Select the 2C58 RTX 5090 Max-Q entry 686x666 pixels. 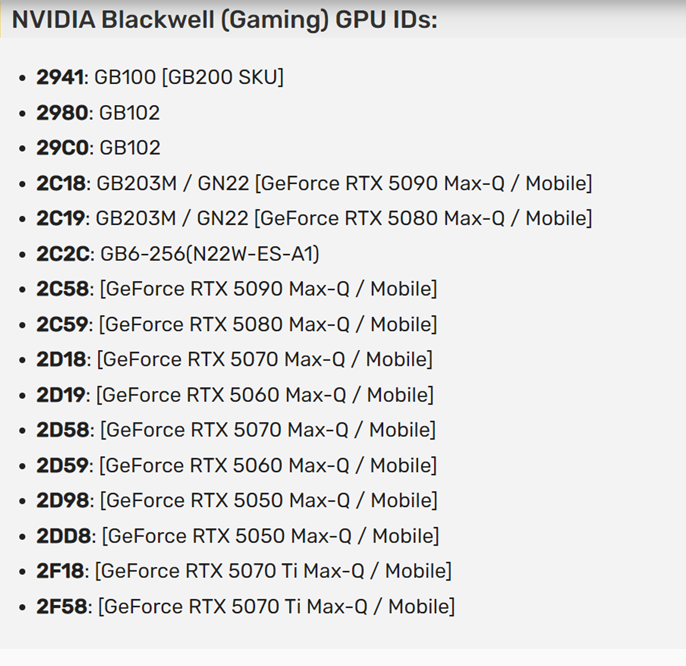pyautogui.click(x=237, y=289)
